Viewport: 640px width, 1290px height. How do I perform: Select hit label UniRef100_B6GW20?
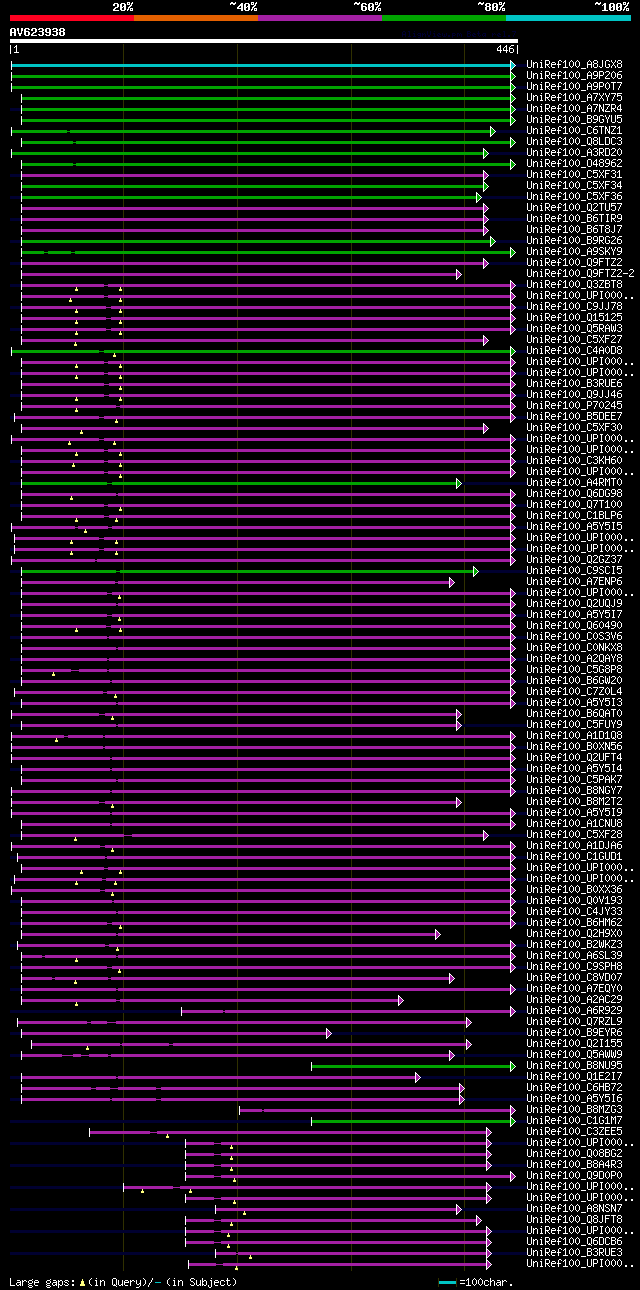574,680
